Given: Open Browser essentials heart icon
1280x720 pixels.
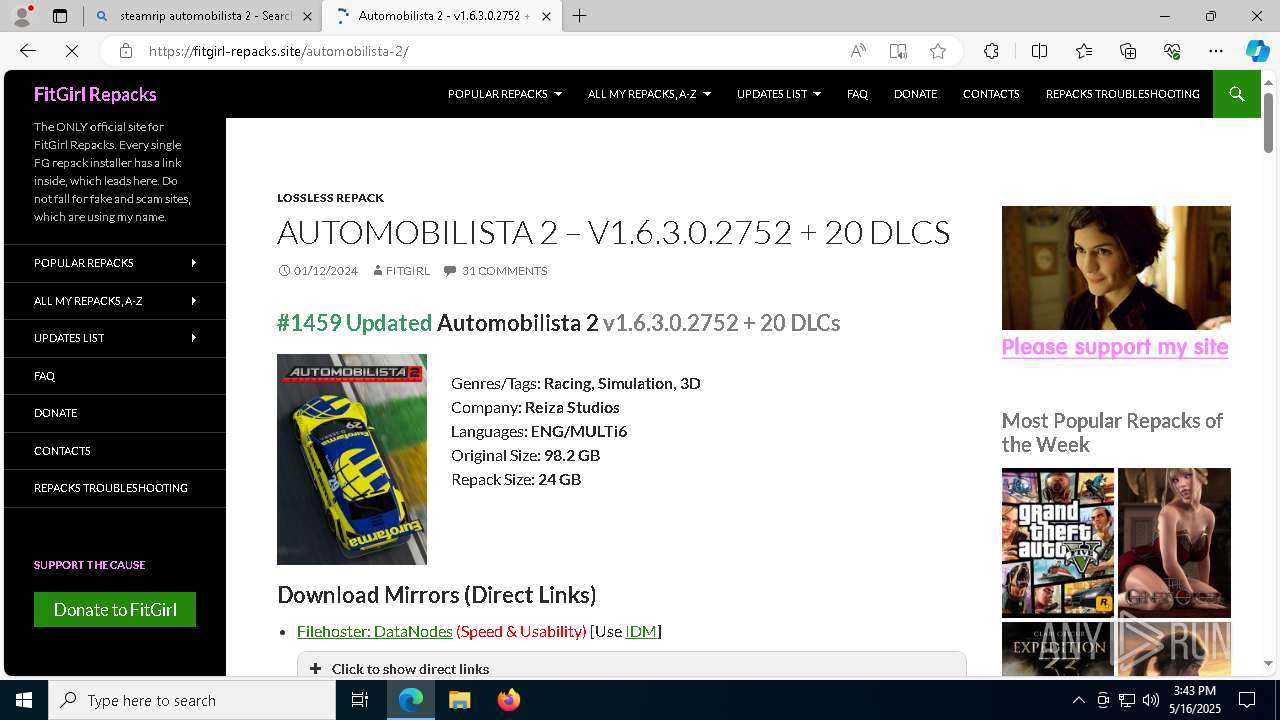Looking at the screenshot, I should pos(1172,51).
